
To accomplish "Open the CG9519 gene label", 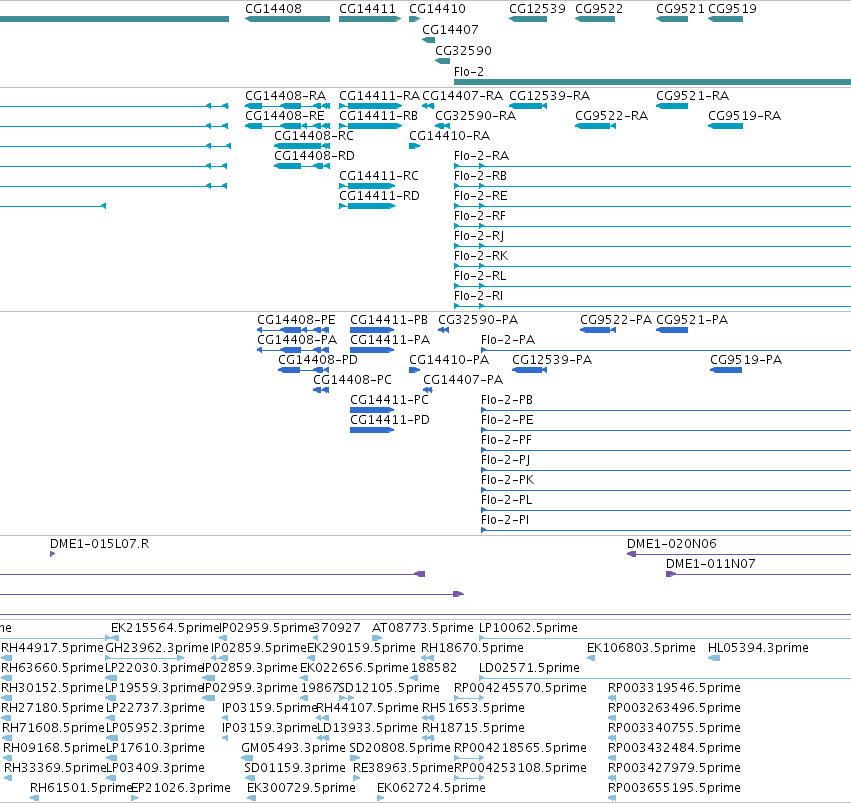I will (732, 9).
